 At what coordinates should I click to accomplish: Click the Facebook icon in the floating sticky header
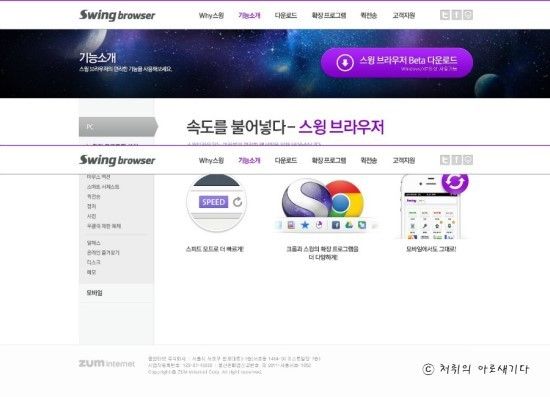(456, 160)
